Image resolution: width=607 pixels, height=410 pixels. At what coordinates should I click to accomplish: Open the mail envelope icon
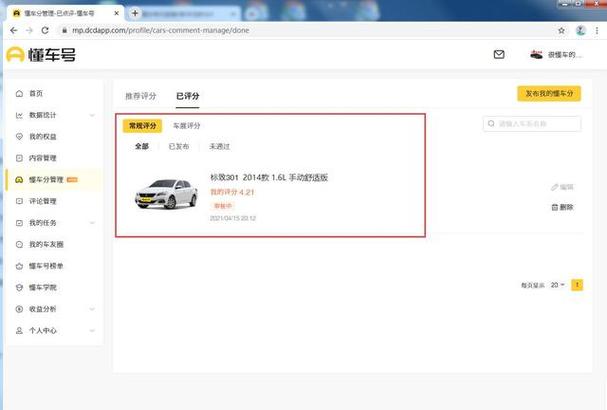coord(499,54)
